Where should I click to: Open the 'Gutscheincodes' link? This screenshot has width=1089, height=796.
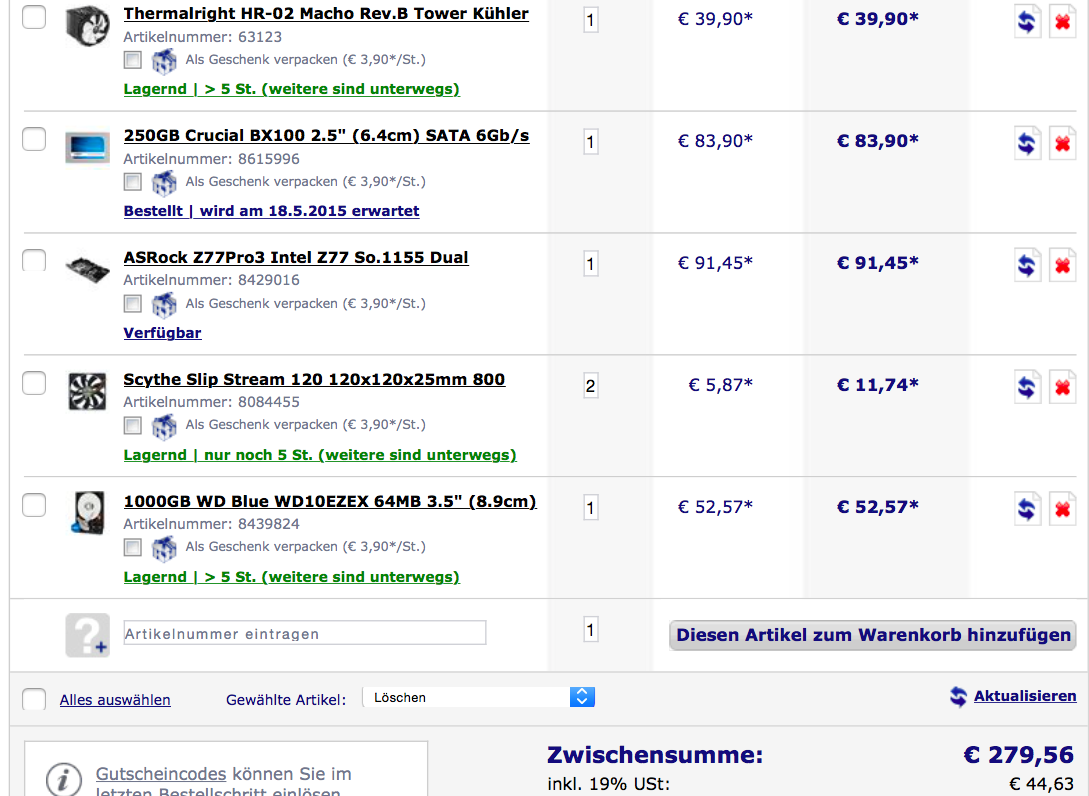(161, 774)
